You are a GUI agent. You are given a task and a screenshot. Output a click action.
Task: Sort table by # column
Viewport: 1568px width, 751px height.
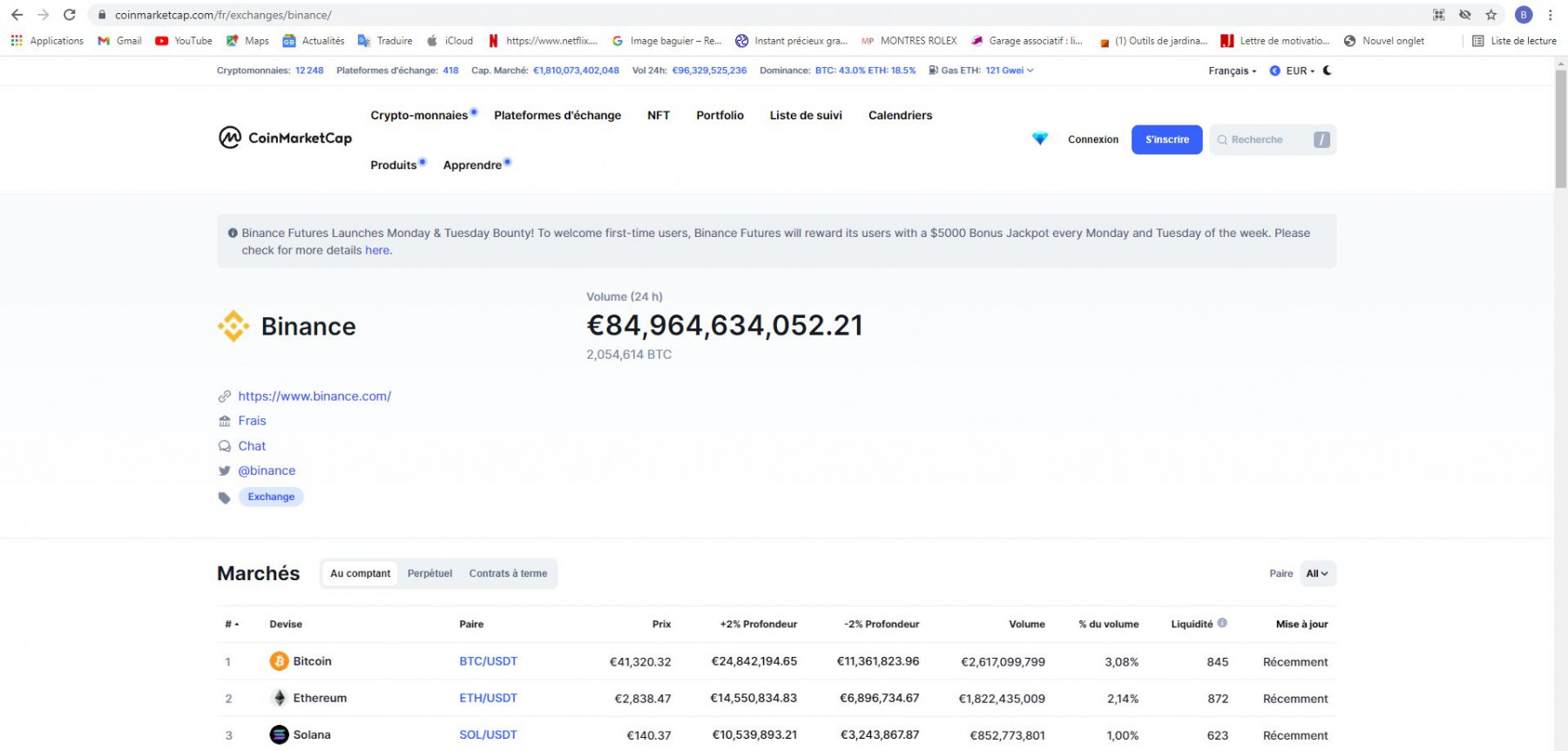(x=232, y=624)
